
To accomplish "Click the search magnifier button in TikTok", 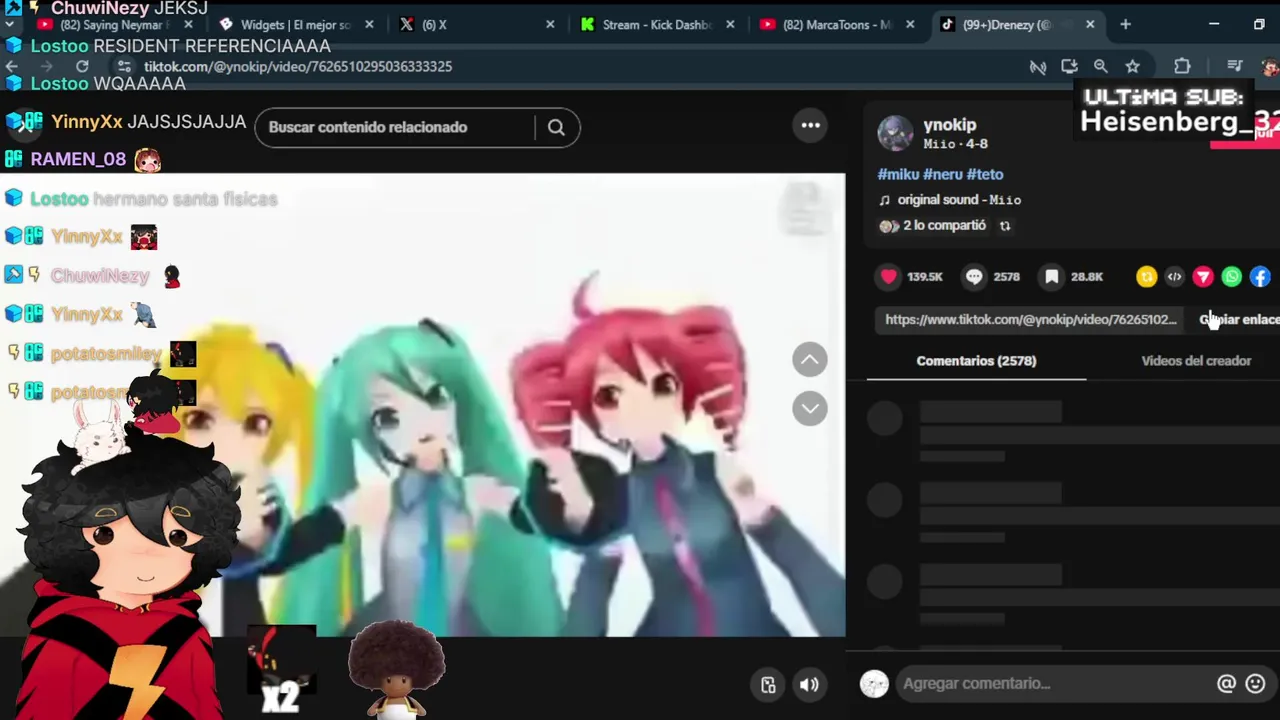I will click(x=556, y=127).
